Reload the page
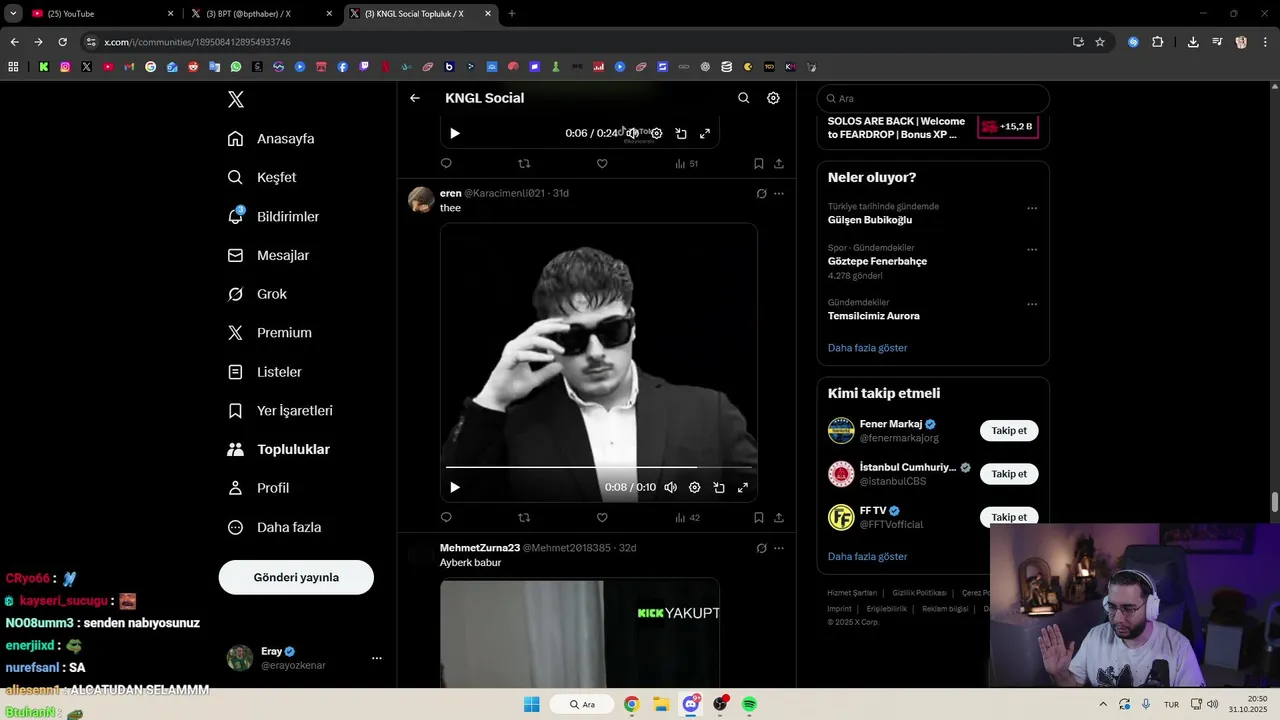 pos(62,42)
